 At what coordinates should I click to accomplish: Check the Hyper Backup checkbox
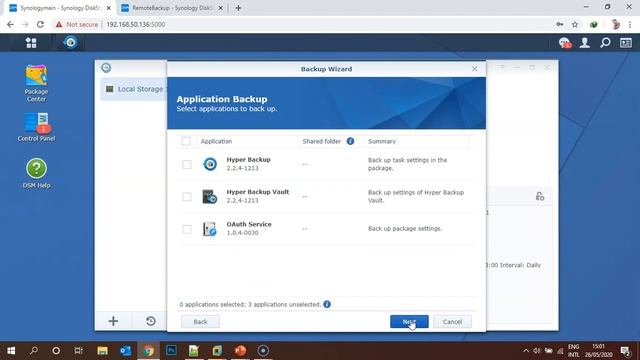[x=187, y=164]
